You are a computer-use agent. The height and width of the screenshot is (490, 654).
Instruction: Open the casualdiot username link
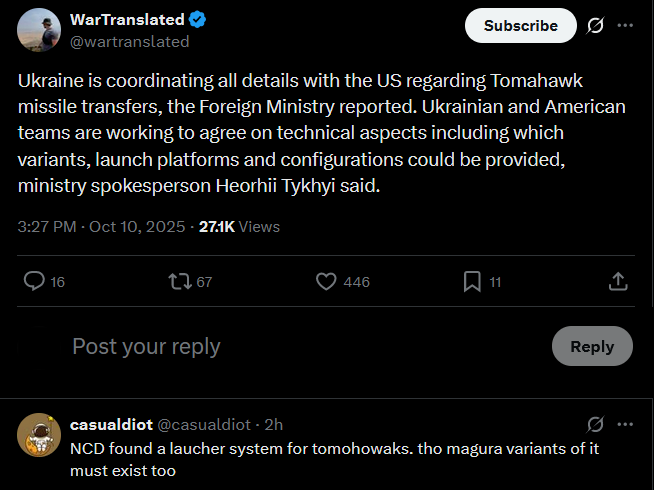pos(111,425)
